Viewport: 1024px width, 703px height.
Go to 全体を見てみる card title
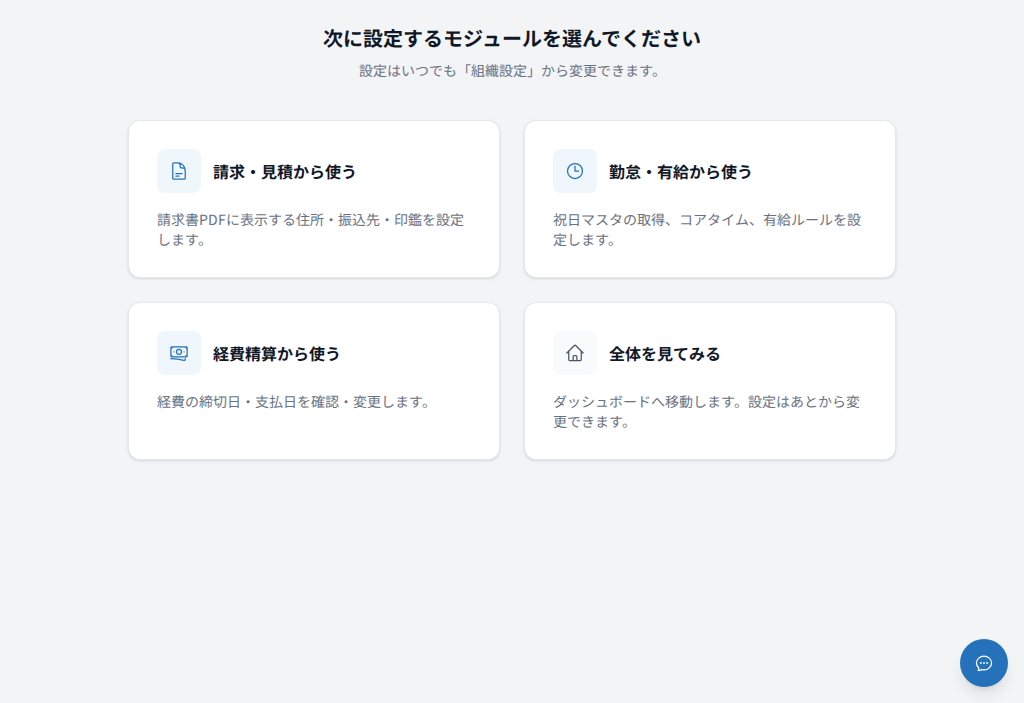click(x=665, y=353)
